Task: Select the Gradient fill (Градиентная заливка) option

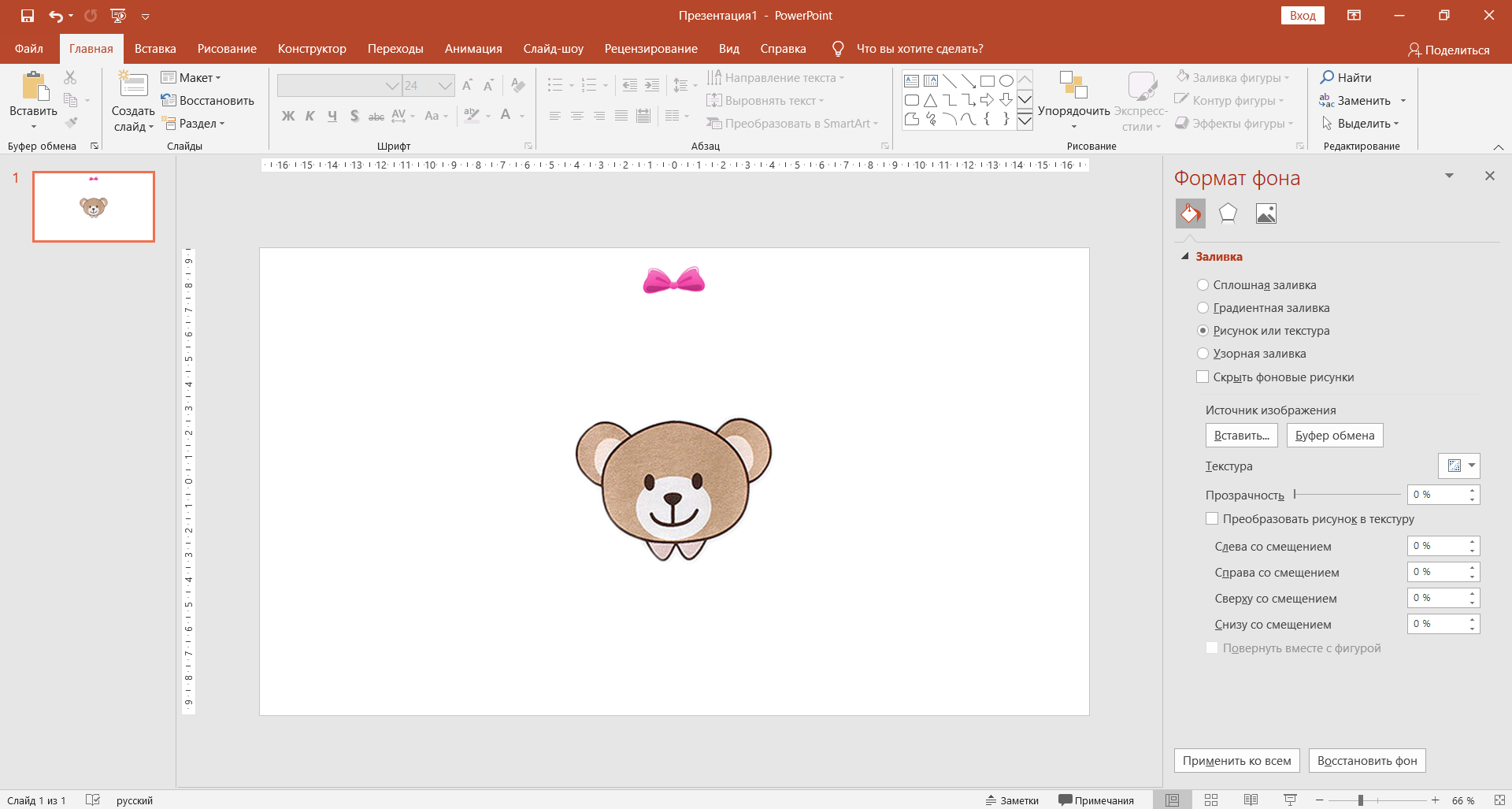Action: click(x=1203, y=308)
